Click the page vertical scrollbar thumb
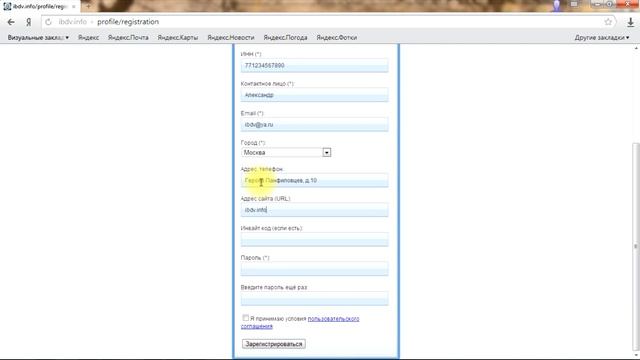 (635, 247)
